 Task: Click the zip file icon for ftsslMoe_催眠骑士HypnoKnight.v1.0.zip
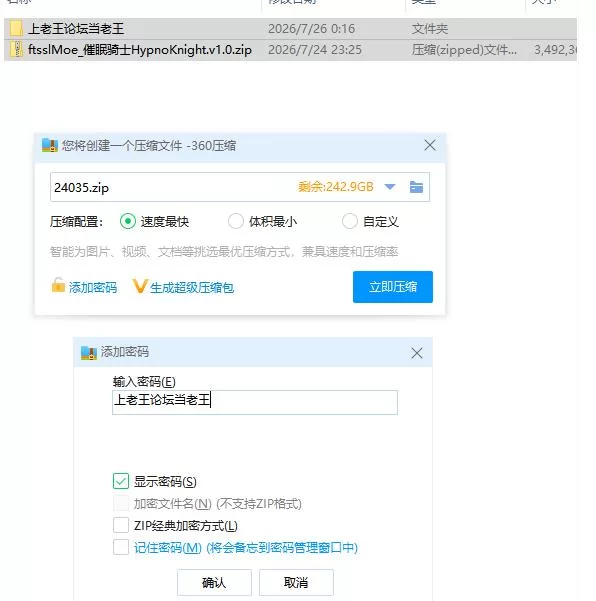[x=16, y=49]
